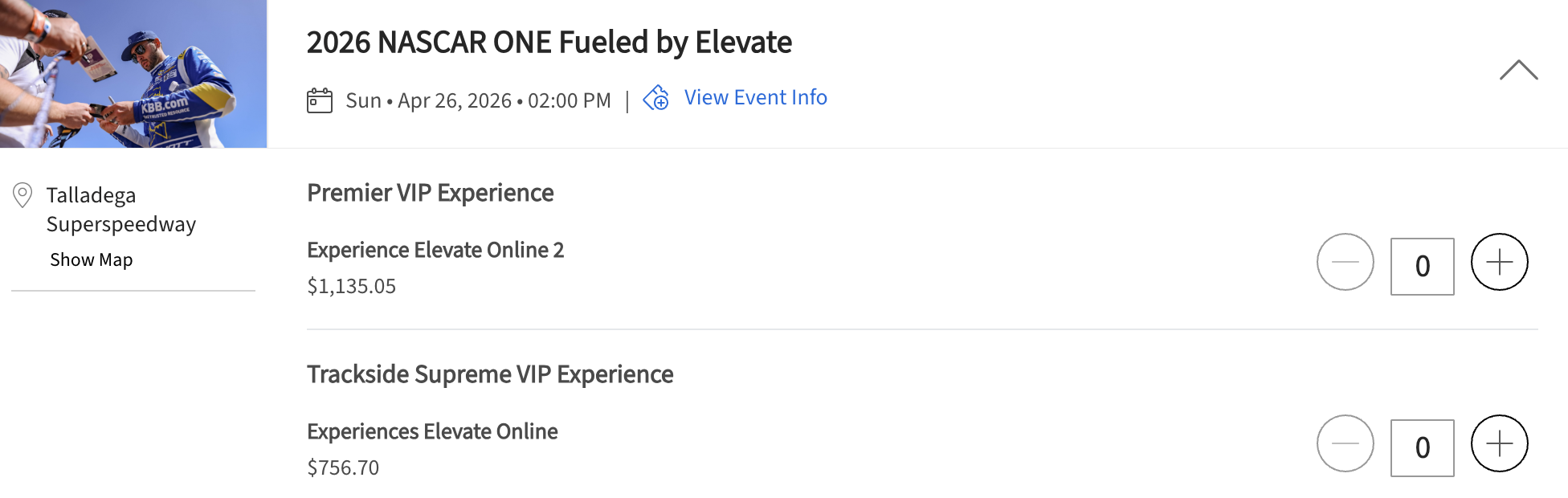
Task: Select Experiences Elevate Online offer name
Action: [431, 431]
